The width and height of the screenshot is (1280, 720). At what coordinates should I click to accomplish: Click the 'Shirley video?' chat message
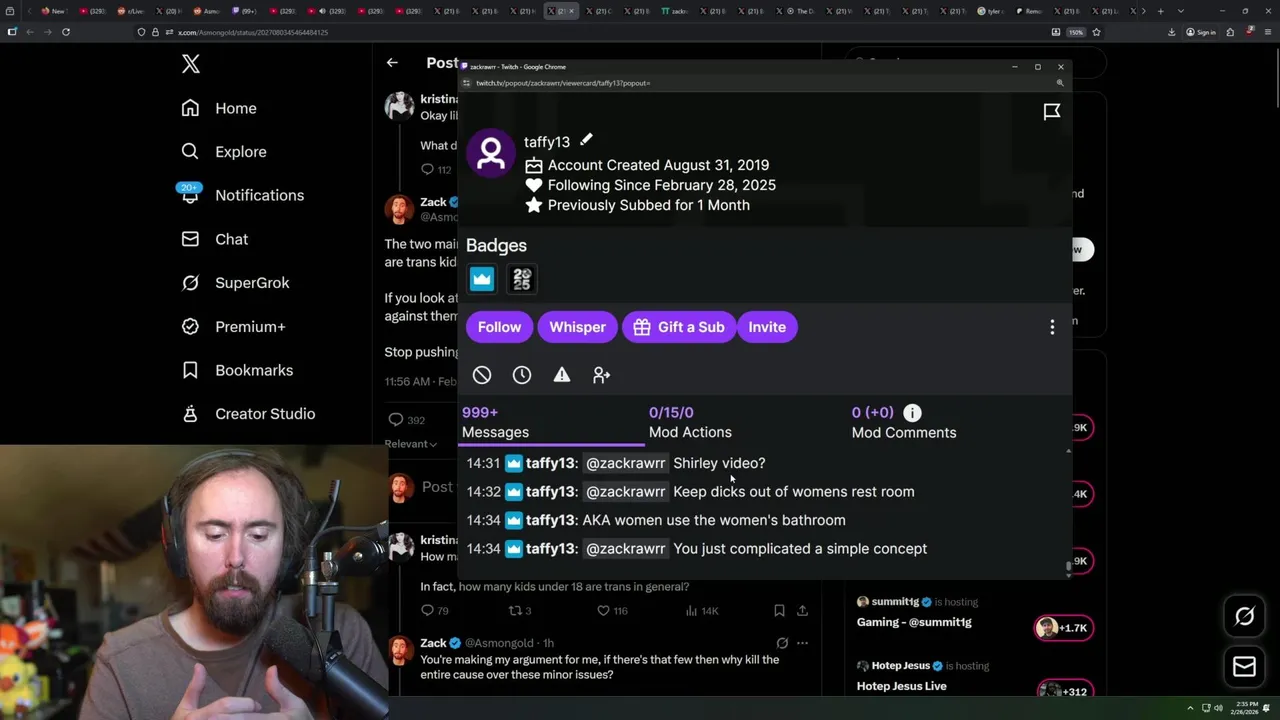(719, 463)
